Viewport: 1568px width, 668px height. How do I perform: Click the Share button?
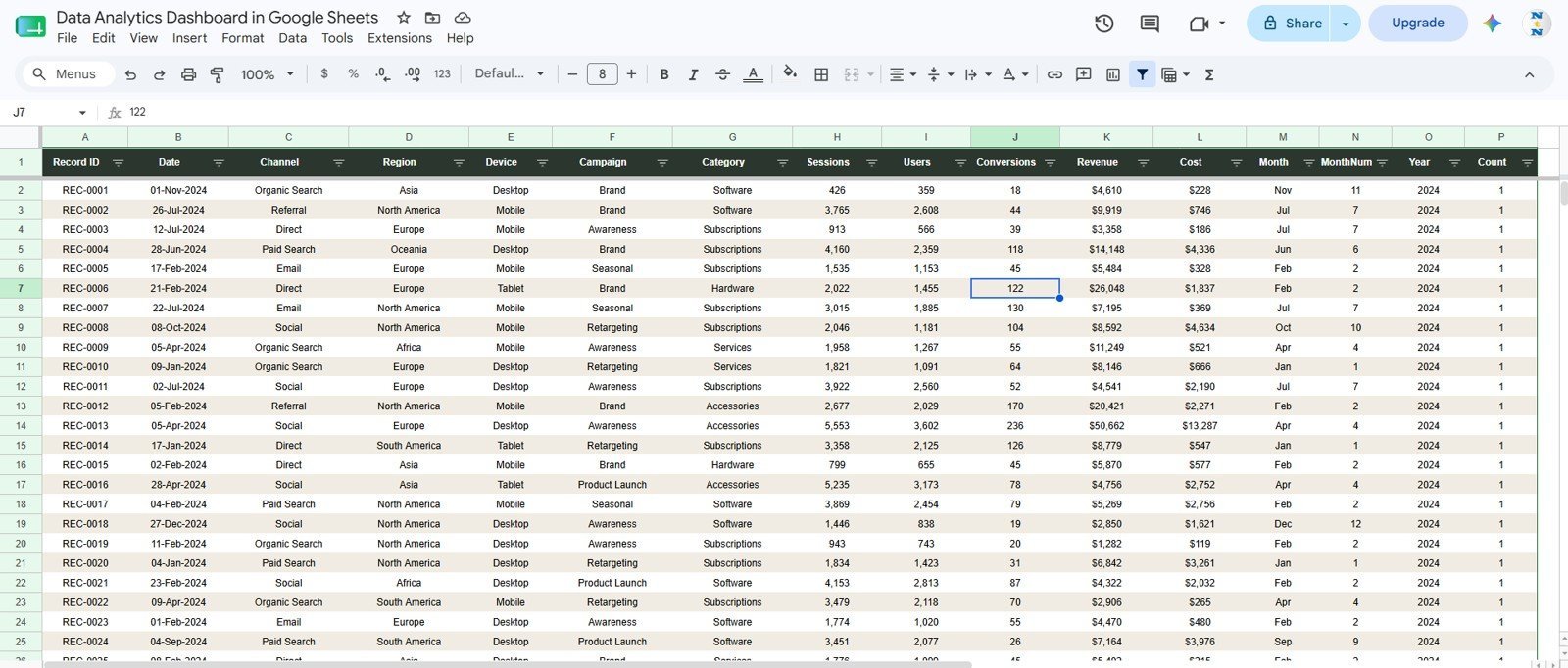click(x=1289, y=24)
